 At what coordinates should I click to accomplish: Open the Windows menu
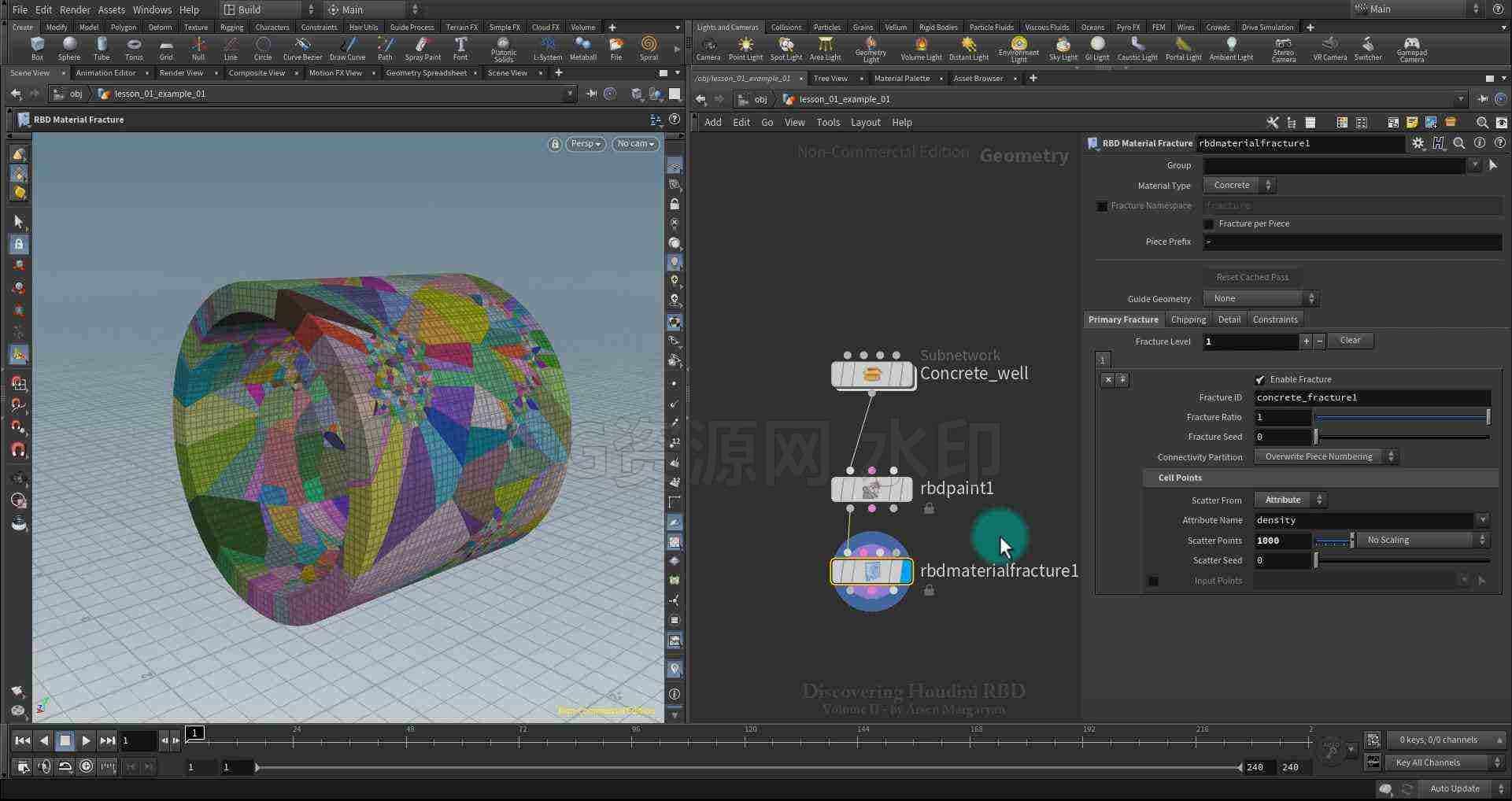[152, 9]
